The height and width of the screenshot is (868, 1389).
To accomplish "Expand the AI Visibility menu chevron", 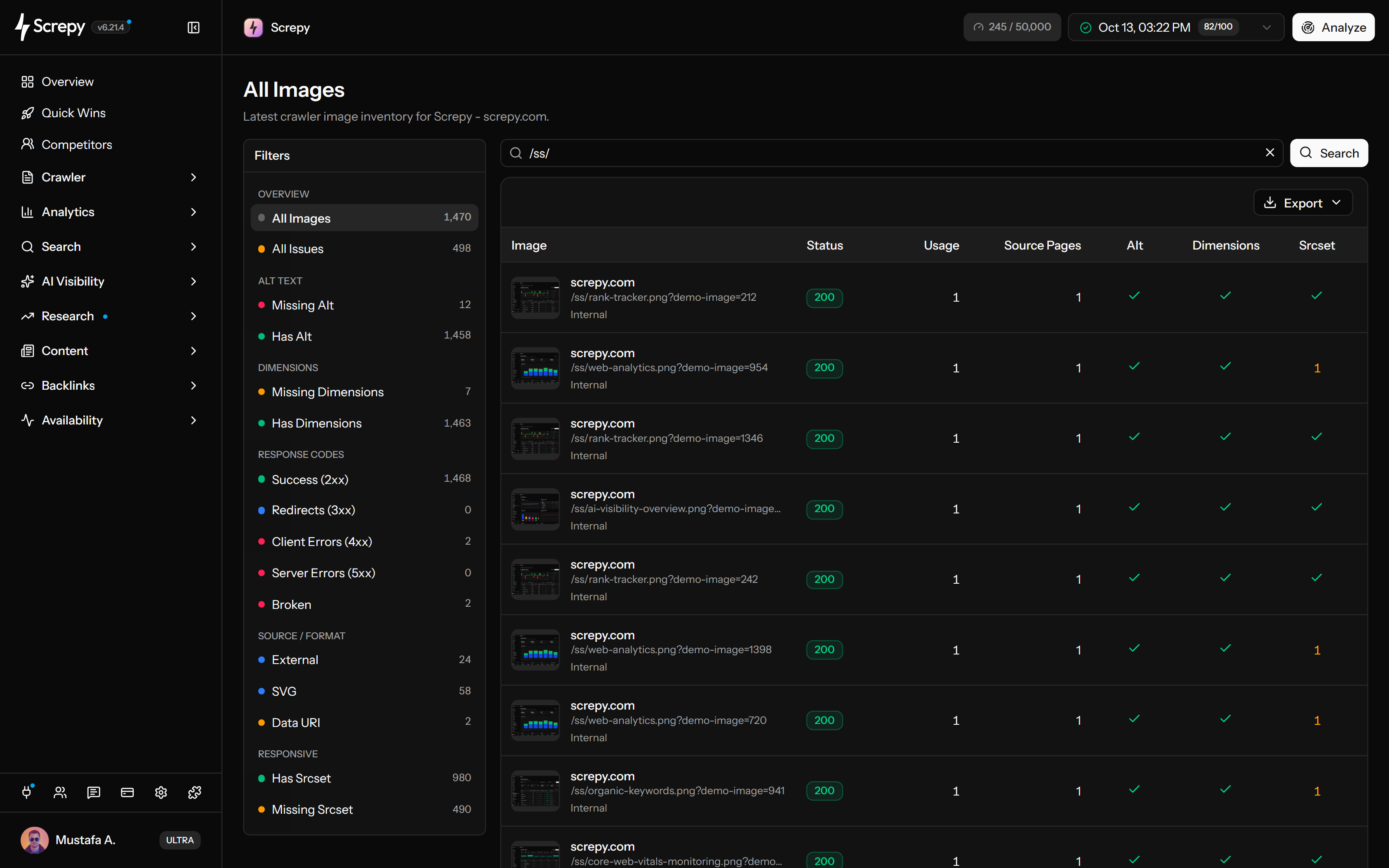I will (194, 281).
